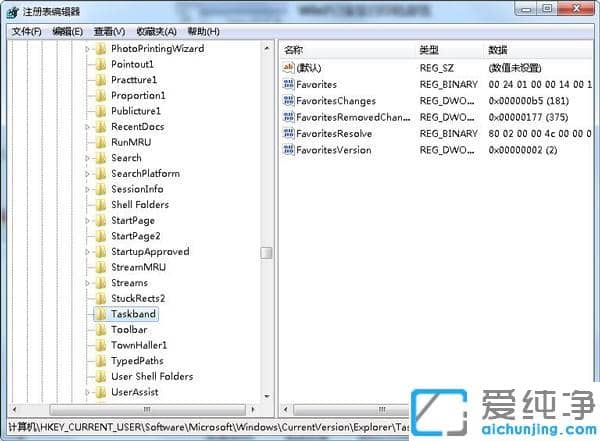
Task: Click the 0x00000177 (375) data cell
Action: (528, 117)
